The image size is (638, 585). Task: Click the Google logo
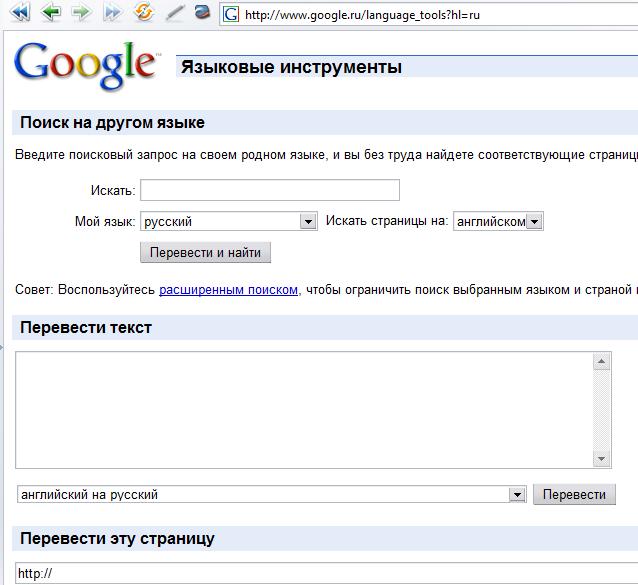(x=86, y=64)
